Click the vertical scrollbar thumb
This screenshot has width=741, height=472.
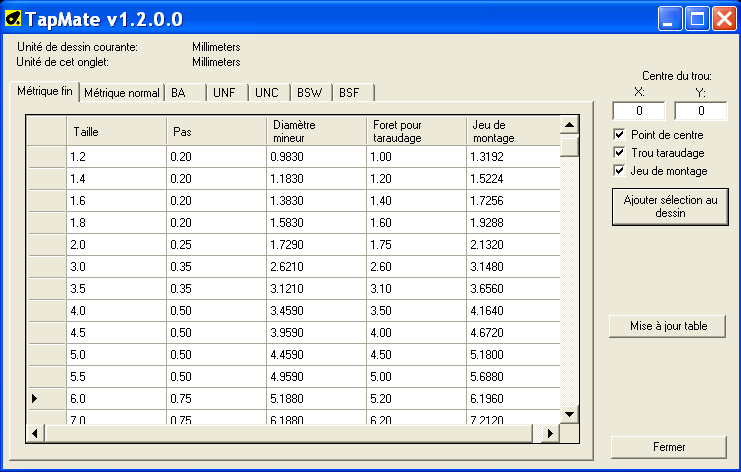(569, 146)
